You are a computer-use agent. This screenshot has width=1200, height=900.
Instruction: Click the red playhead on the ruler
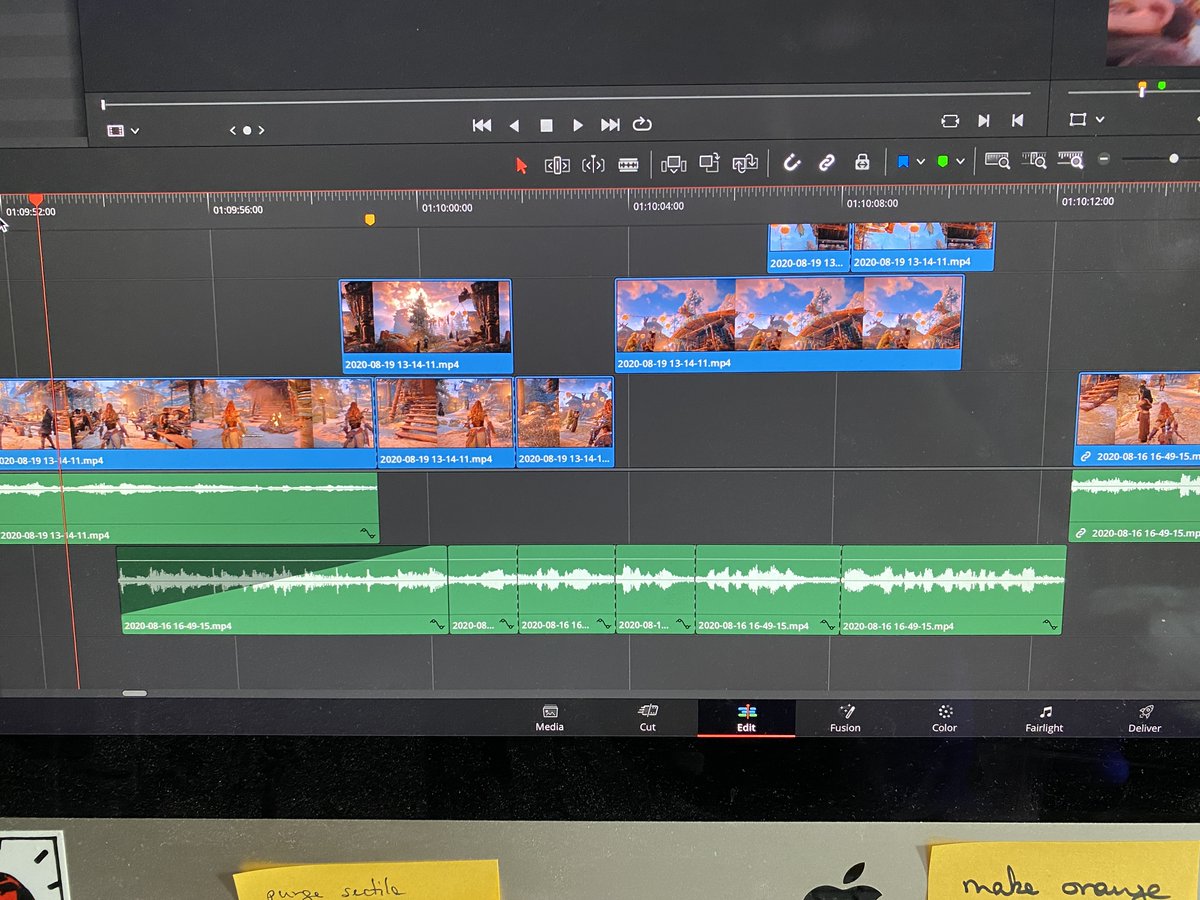pos(36,200)
